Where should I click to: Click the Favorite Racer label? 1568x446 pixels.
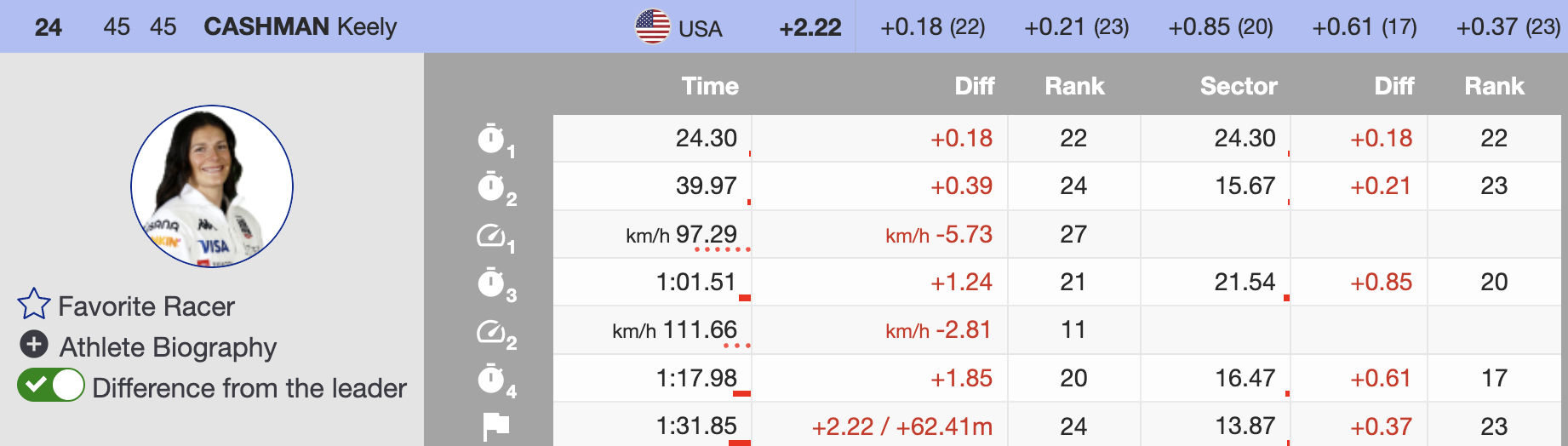pyautogui.click(x=146, y=306)
